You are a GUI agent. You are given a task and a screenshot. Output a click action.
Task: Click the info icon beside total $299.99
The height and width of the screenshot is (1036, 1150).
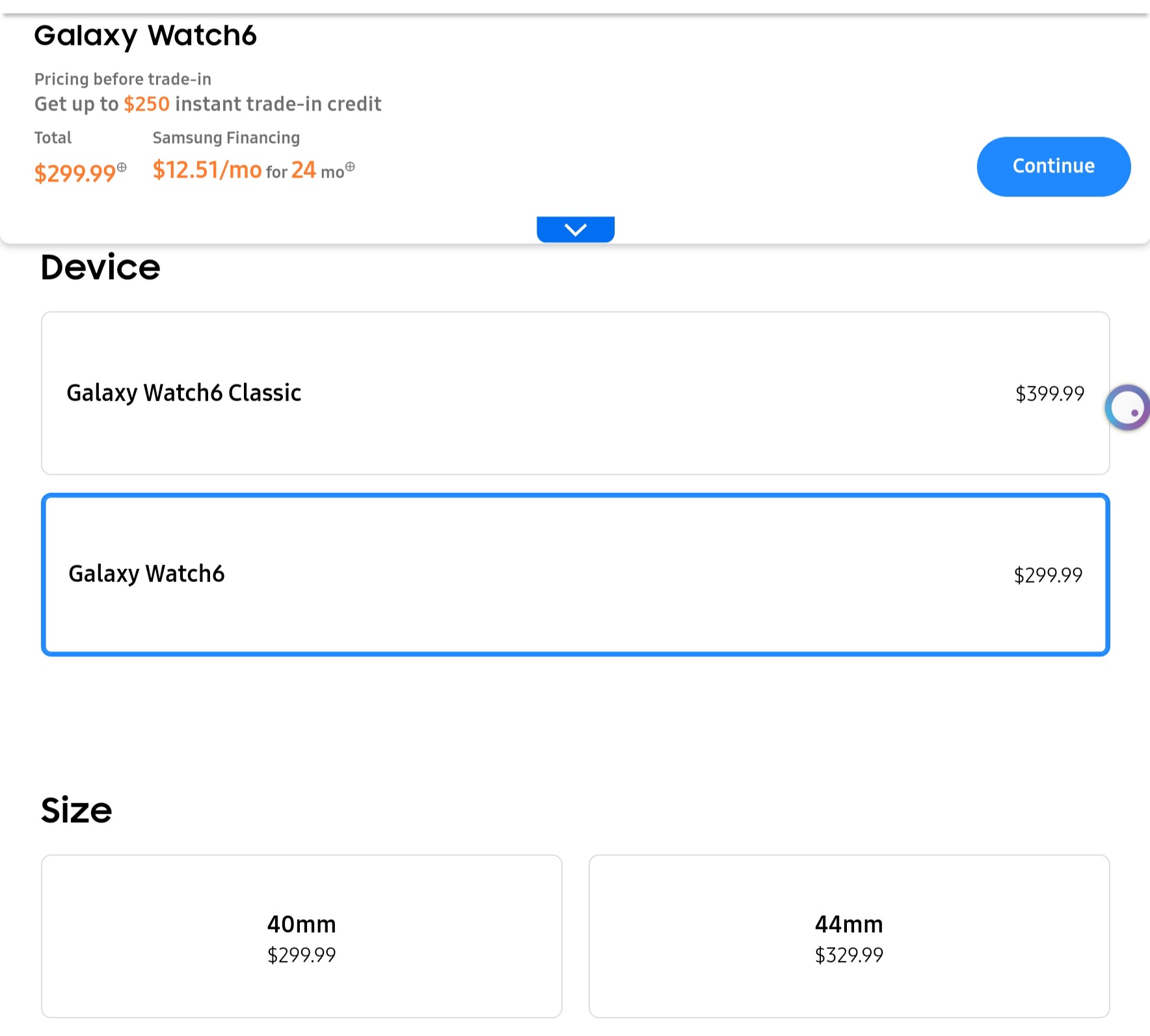pyautogui.click(x=122, y=167)
